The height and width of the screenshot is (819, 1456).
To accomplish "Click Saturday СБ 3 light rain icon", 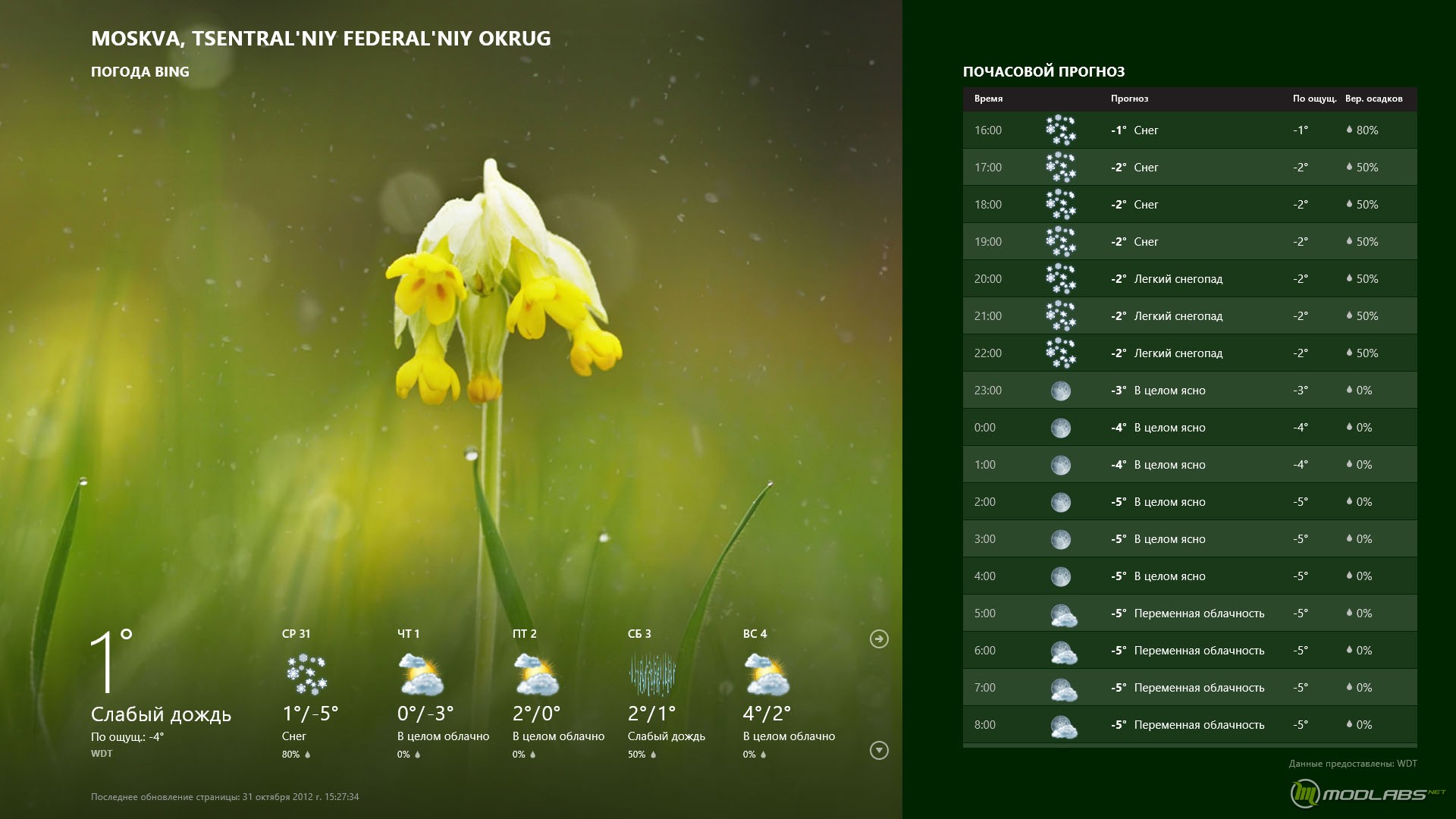I will [x=652, y=675].
